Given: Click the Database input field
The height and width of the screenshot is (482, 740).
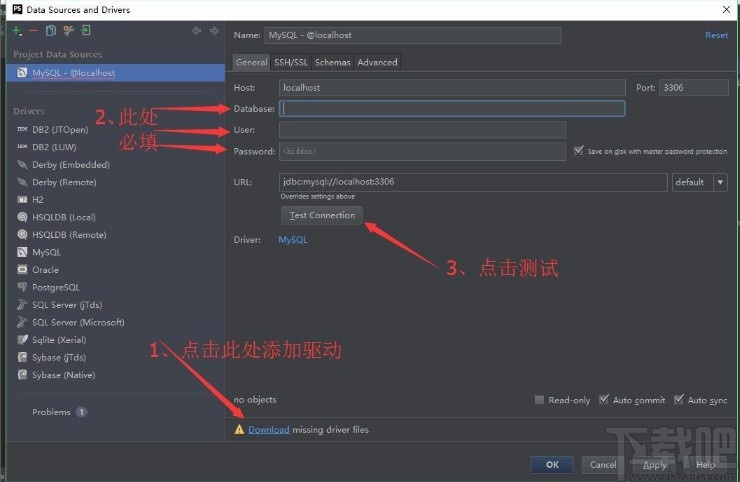Looking at the screenshot, I should point(452,109).
